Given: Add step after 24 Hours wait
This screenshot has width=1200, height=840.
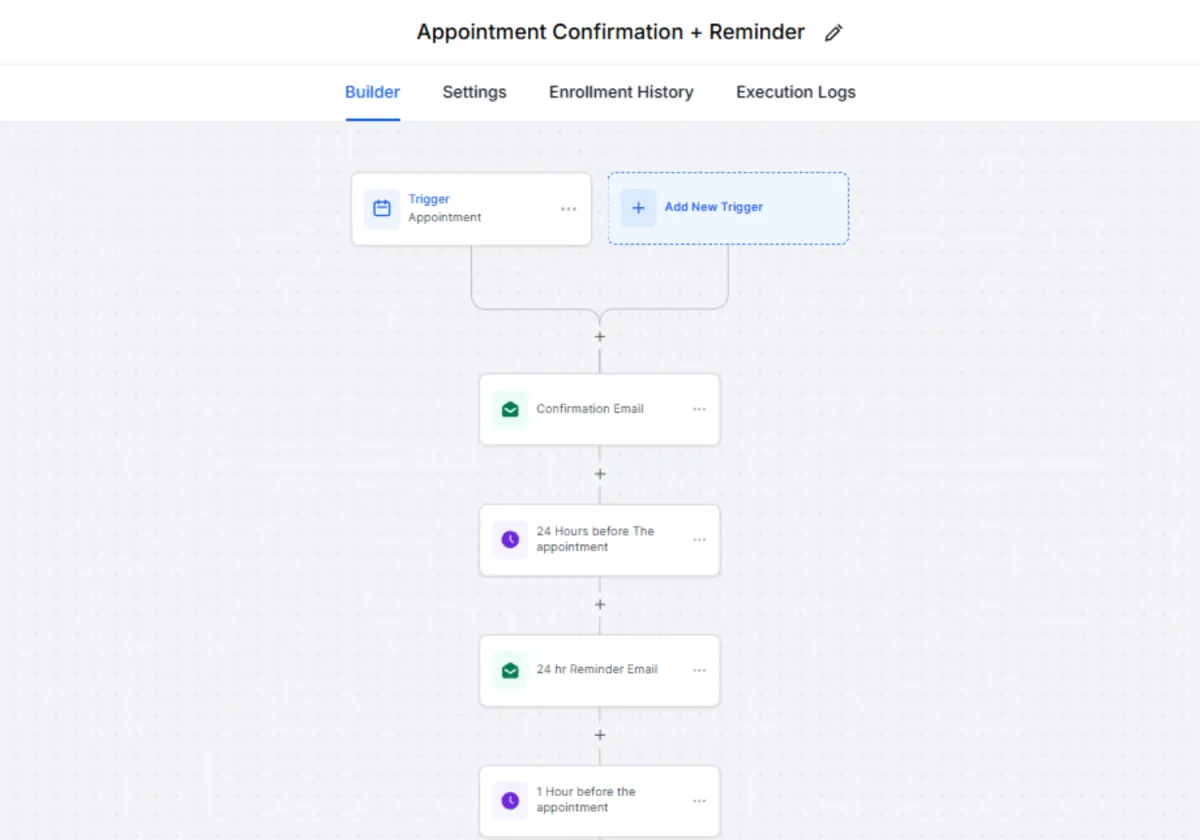Looking at the screenshot, I should tap(600, 605).
